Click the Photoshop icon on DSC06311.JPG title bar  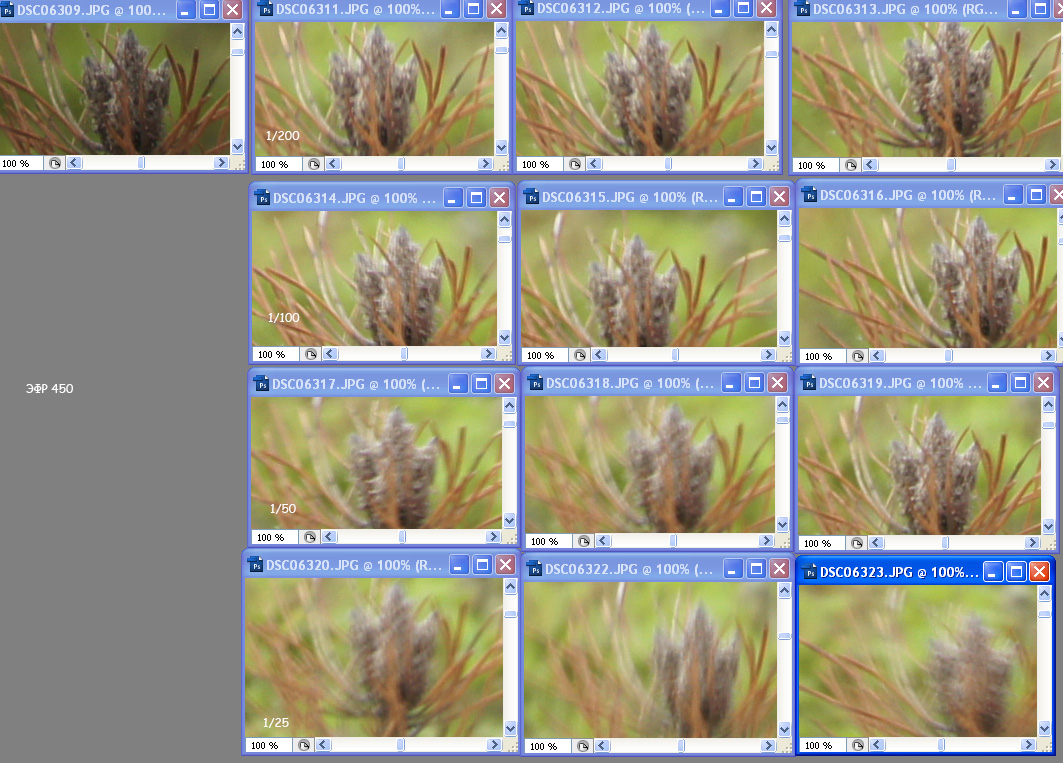click(x=266, y=9)
